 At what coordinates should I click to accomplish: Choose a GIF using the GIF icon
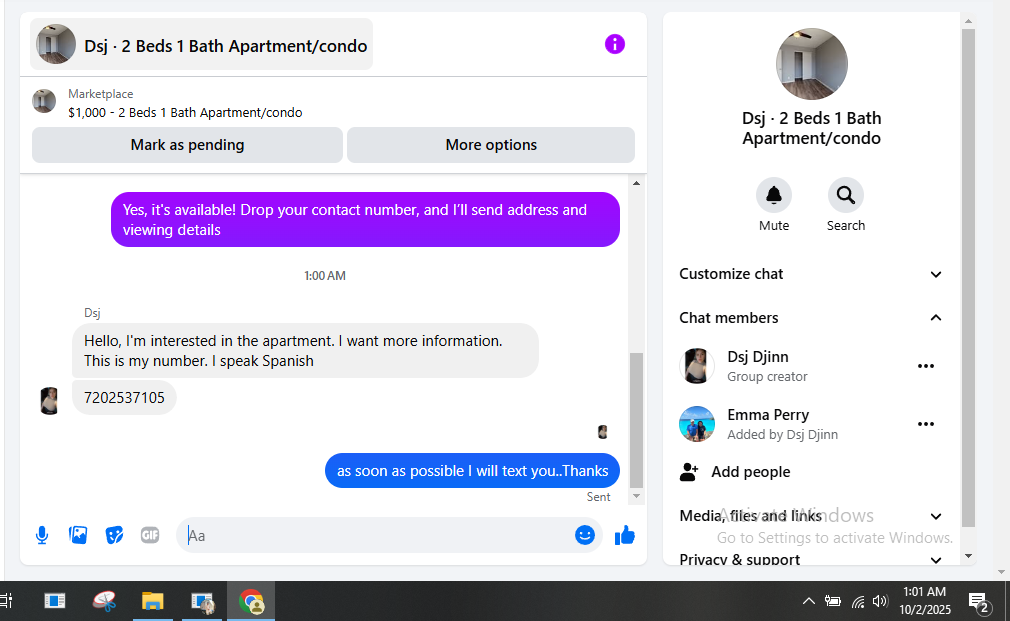150,535
